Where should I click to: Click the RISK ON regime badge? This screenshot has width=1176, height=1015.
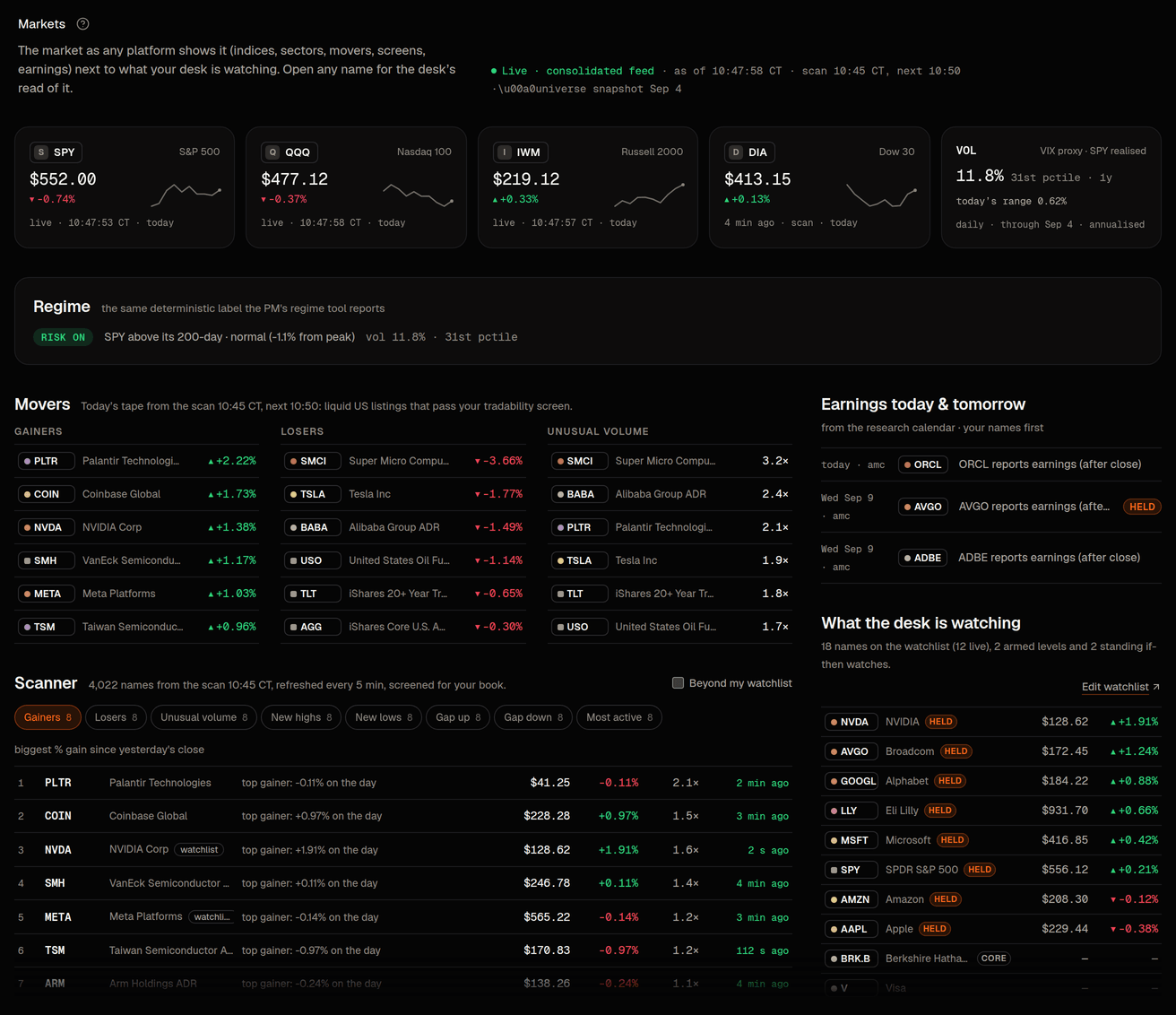[63, 337]
